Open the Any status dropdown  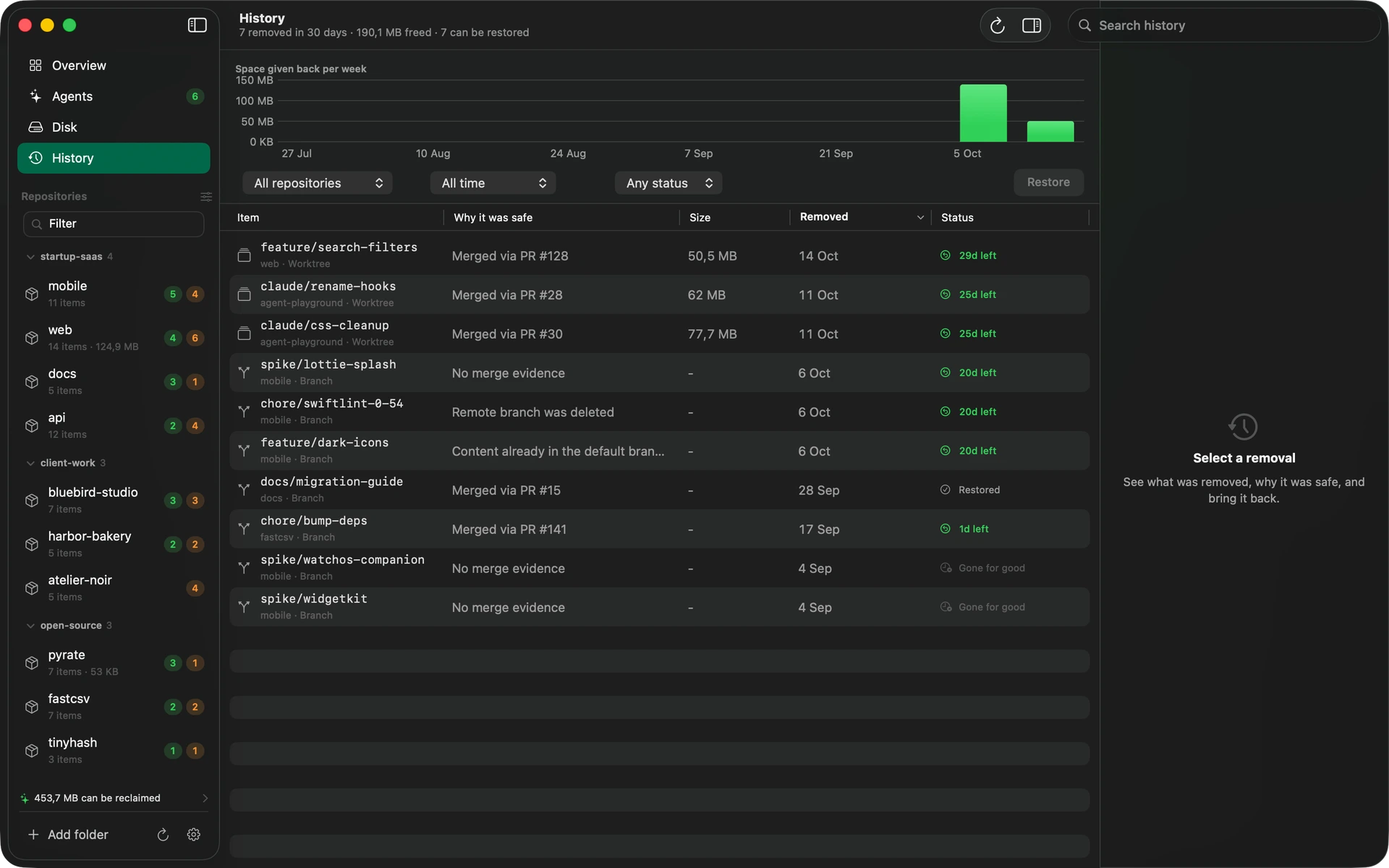[x=668, y=183]
